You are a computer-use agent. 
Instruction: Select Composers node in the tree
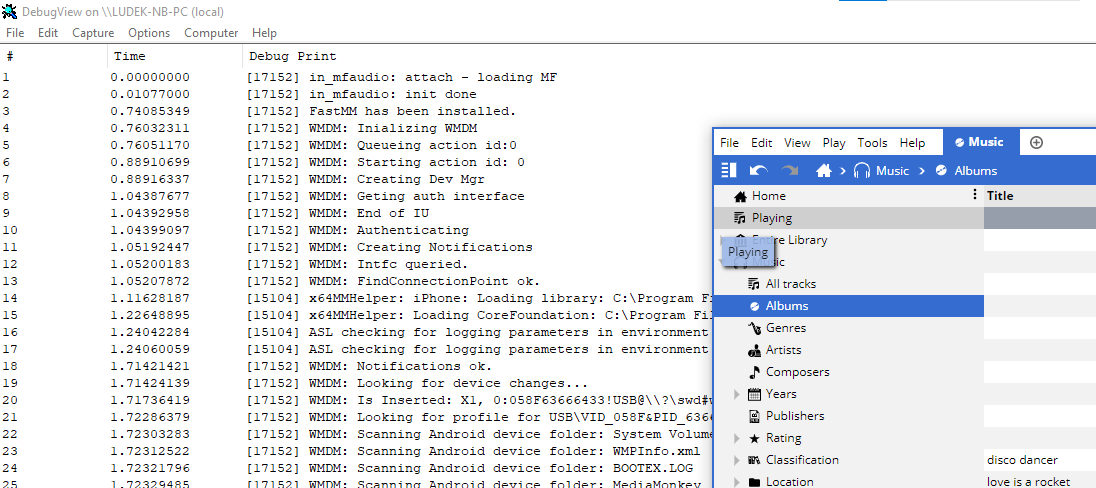click(x=797, y=372)
